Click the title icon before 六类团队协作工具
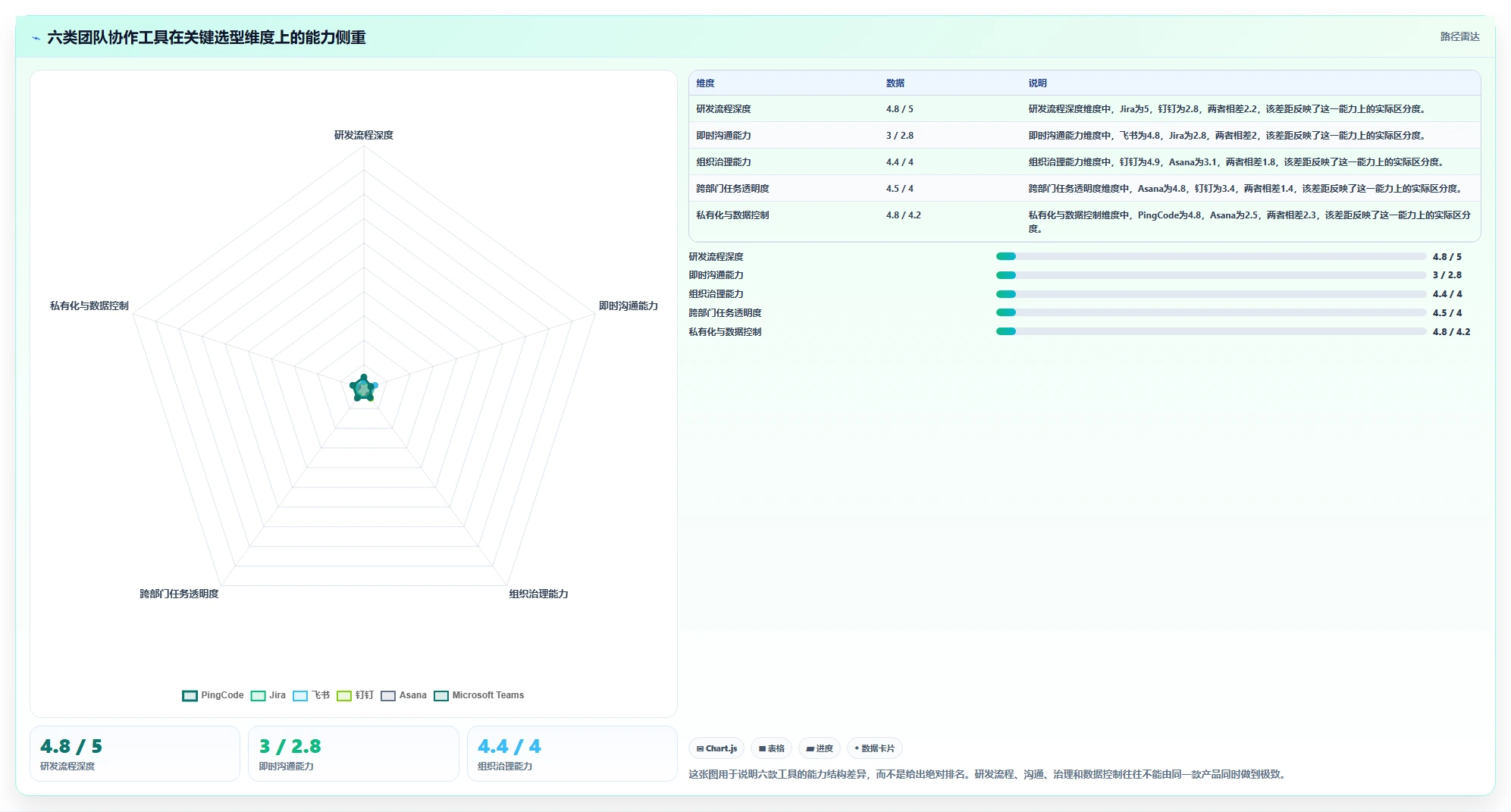Viewport: 1511px width, 812px height. click(36, 38)
